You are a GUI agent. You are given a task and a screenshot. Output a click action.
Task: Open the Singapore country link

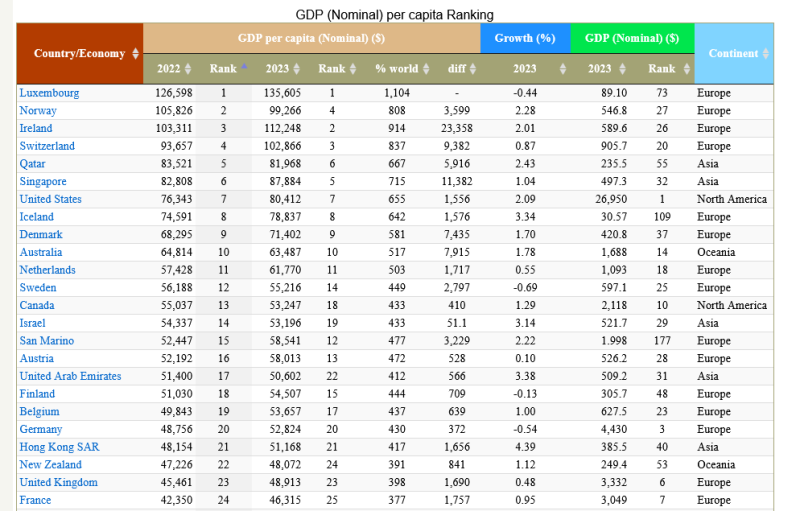click(x=43, y=182)
